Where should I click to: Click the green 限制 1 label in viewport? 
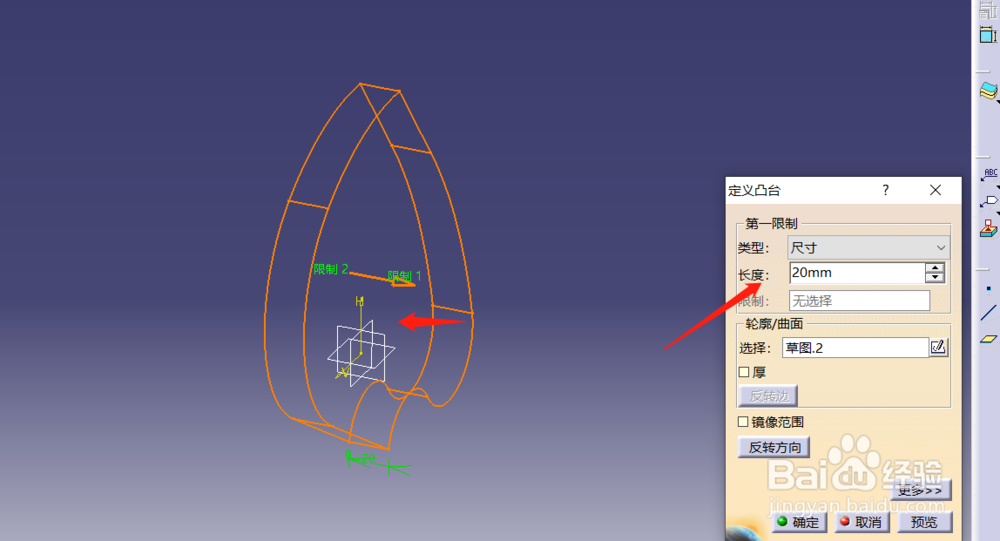(404, 276)
